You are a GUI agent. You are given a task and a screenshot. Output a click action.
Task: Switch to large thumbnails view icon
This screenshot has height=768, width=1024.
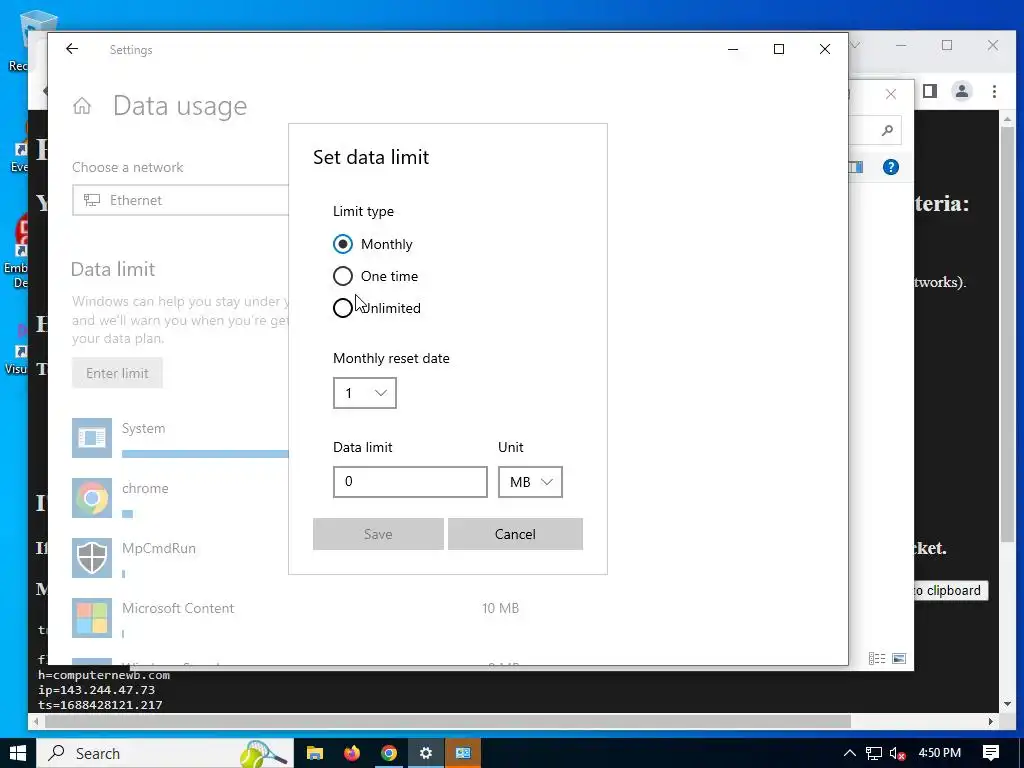tap(899, 658)
